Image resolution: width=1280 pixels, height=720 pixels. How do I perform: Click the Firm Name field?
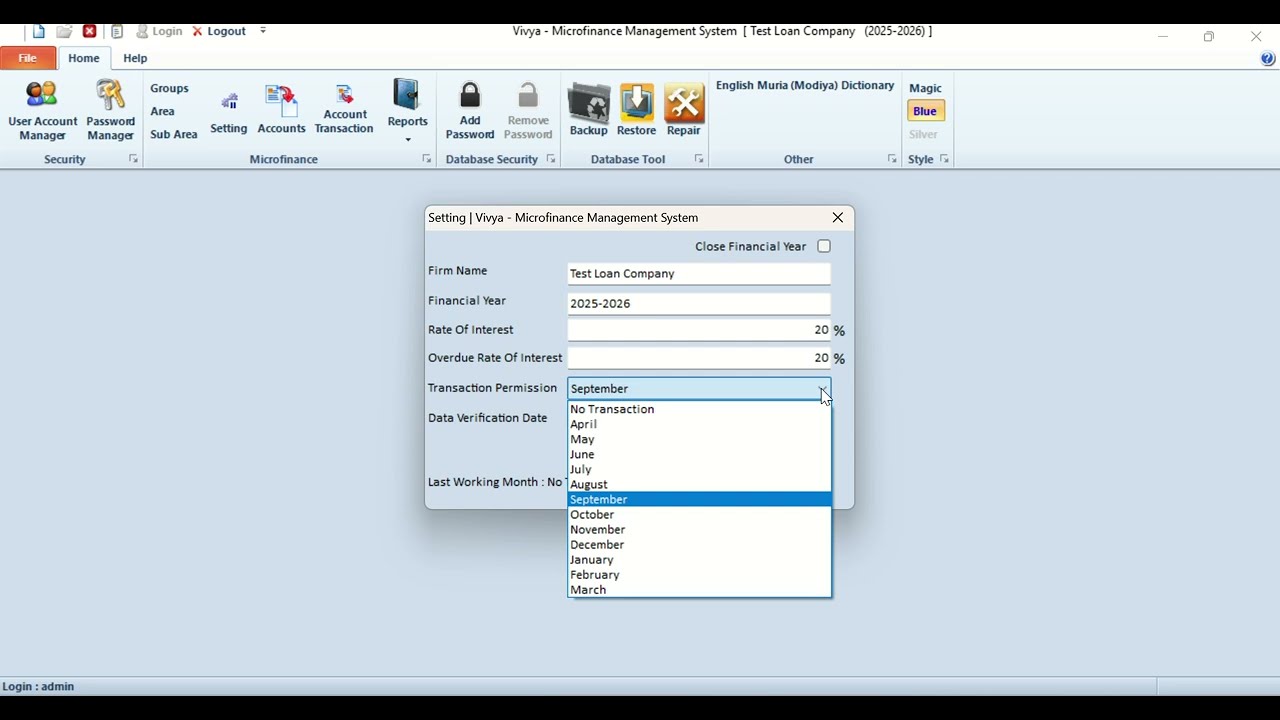(x=699, y=273)
